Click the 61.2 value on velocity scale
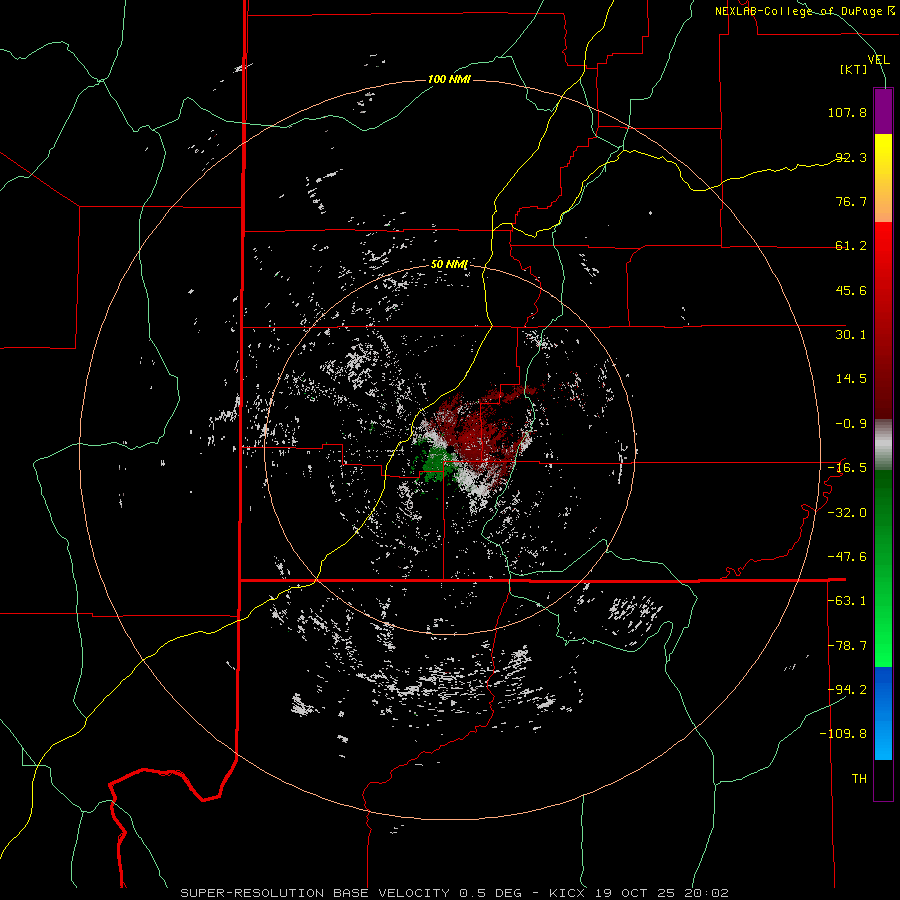Image resolution: width=900 pixels, height=900 pixels. (x=851, y=246)
